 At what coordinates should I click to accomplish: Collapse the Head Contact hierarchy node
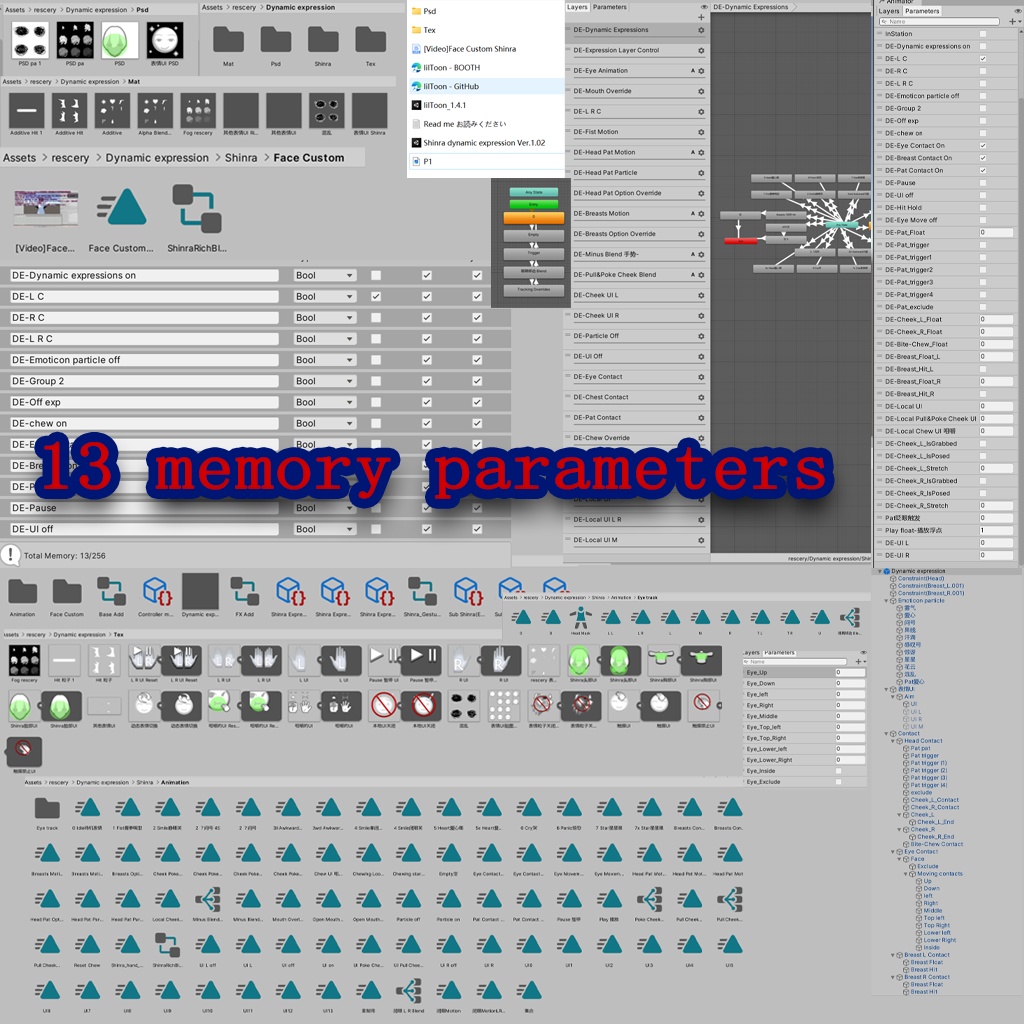[x=894, y=741]
